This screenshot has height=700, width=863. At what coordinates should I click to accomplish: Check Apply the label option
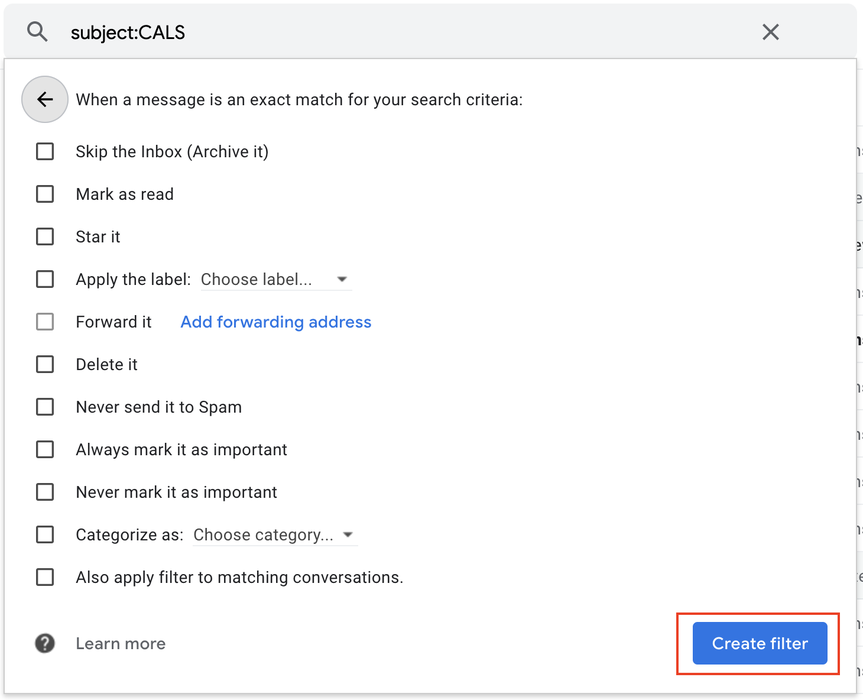(45, 279)
